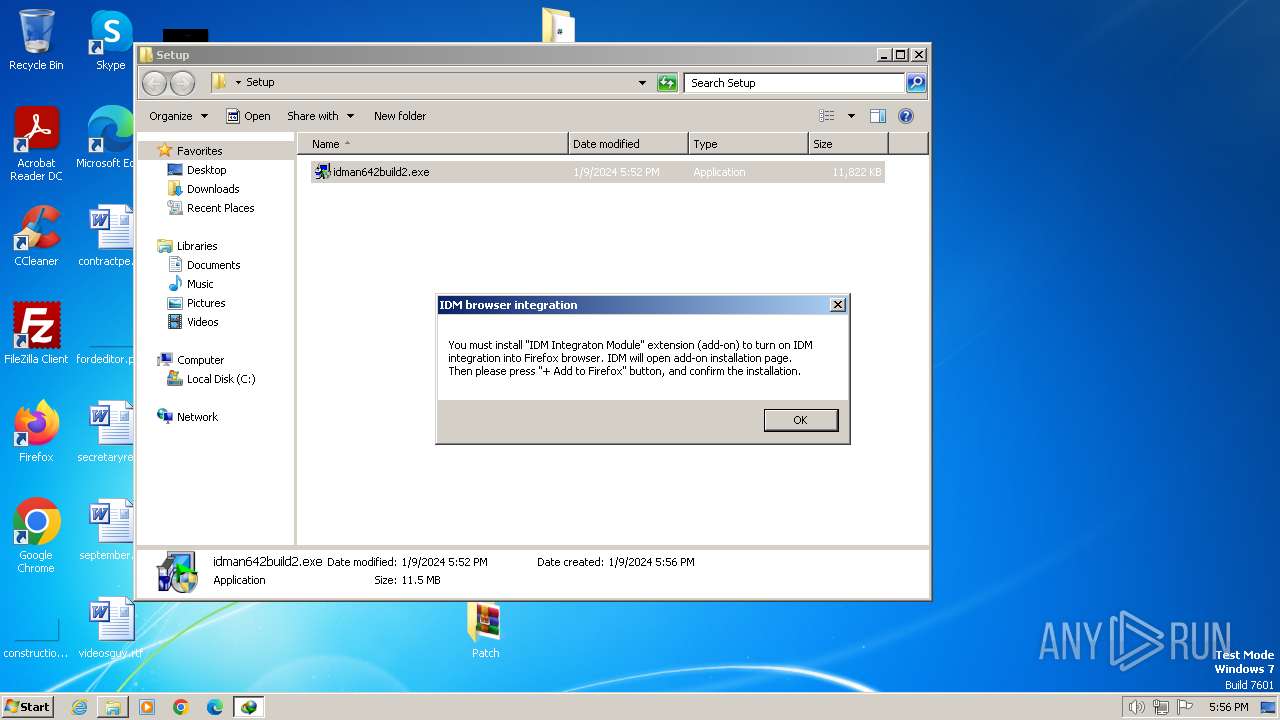Screen dimensions: 1280x720
Task: Open the media player taskbar icon
Action: click(147, 707)
